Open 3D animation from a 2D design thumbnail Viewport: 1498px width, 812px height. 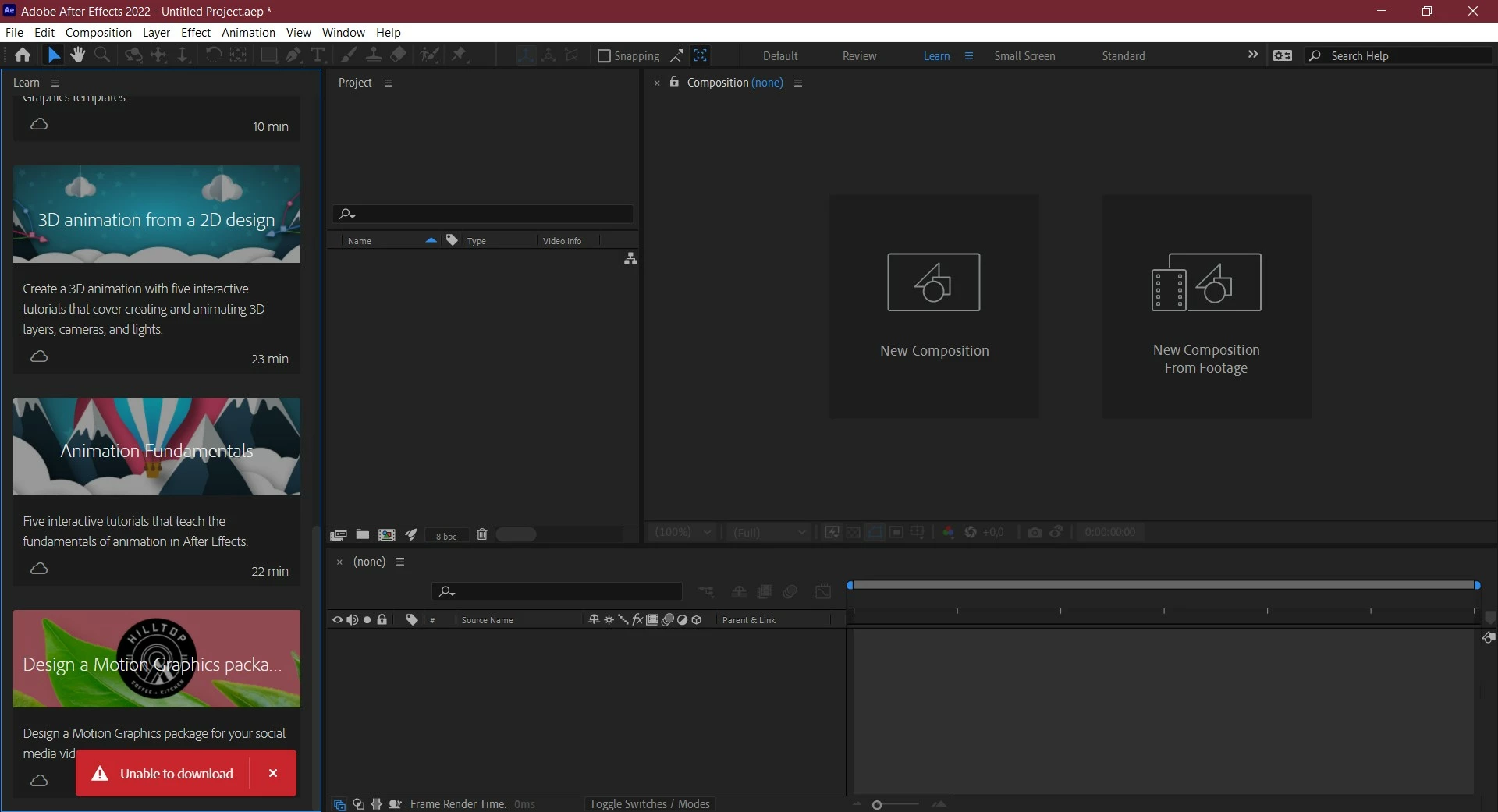click(x=157, y=214)
